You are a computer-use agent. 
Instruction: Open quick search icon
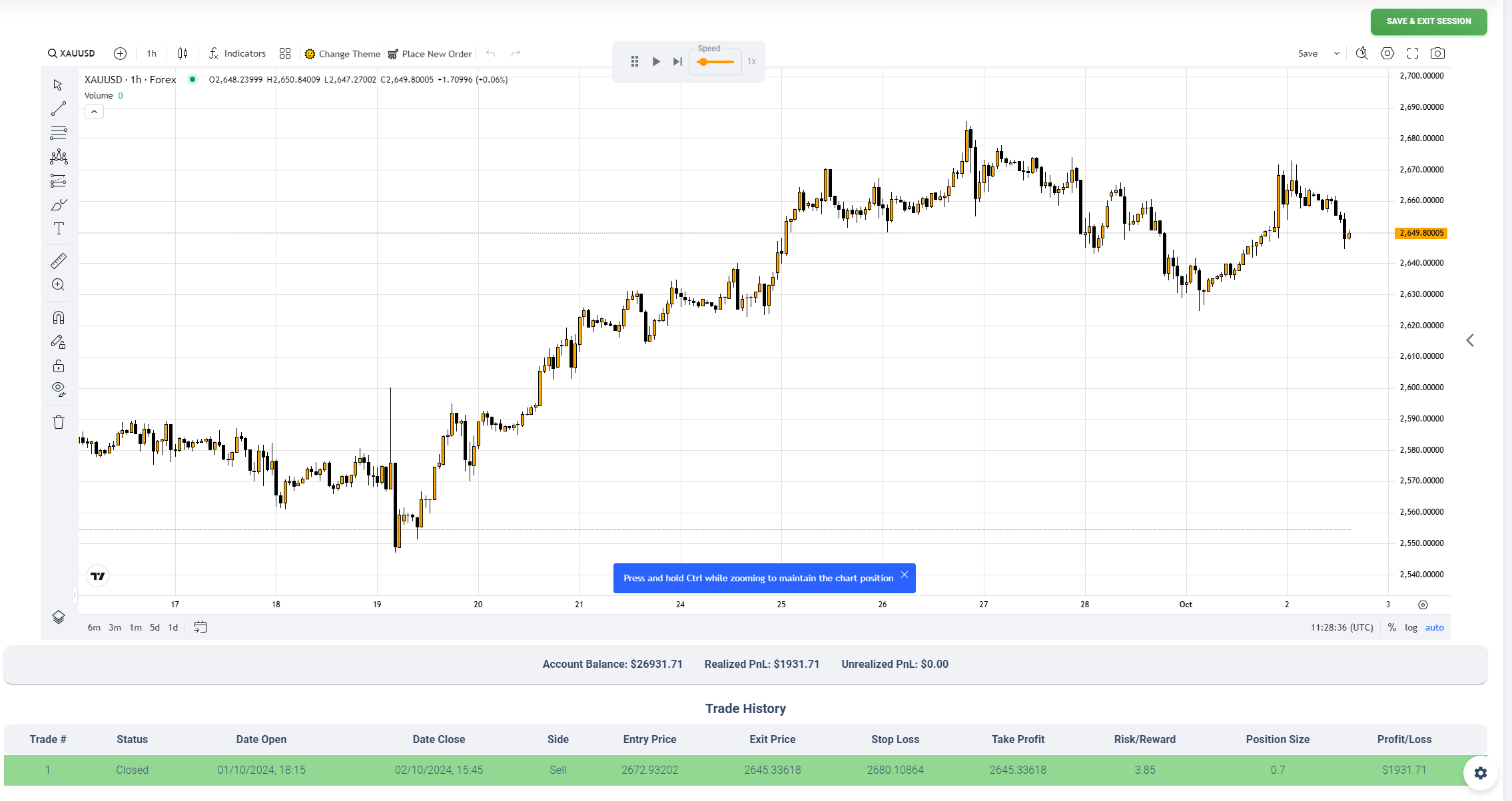tap(1361, 53)
